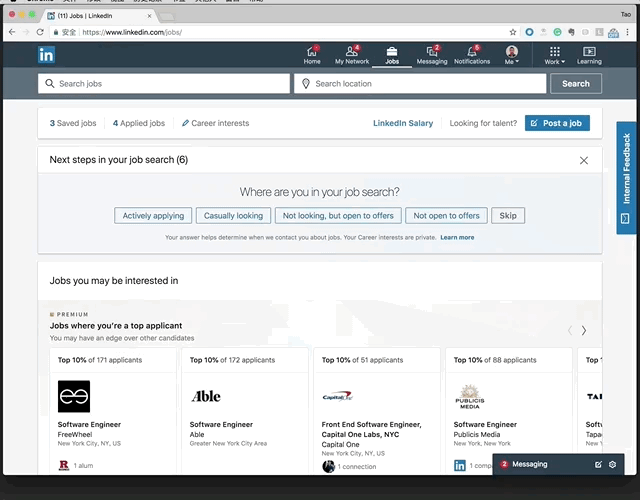640x500 pixels.
Task: Open 4 Applied jobs
Action: 139,123
